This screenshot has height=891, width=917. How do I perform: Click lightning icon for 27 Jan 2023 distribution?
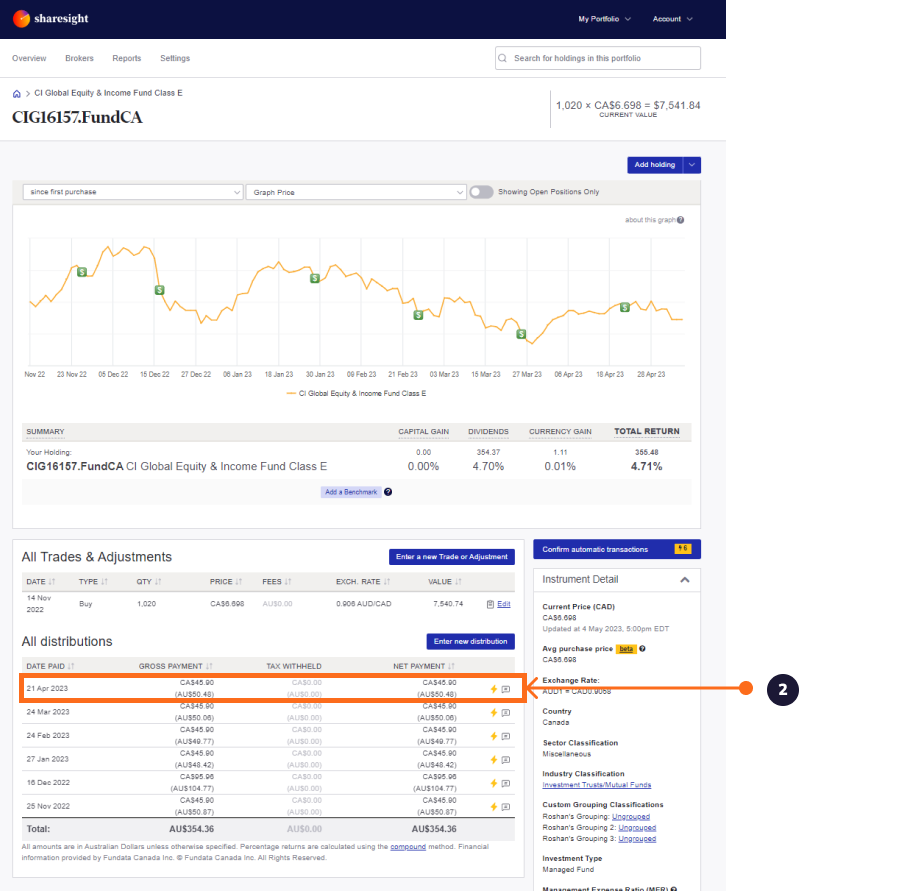(x=494, y=759)
